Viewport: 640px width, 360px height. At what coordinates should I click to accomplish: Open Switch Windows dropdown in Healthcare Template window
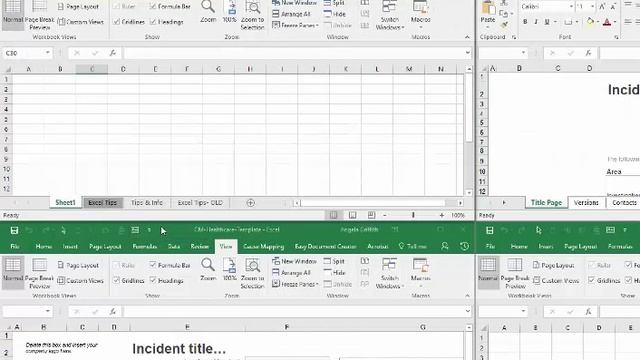[x=389, y=273]
